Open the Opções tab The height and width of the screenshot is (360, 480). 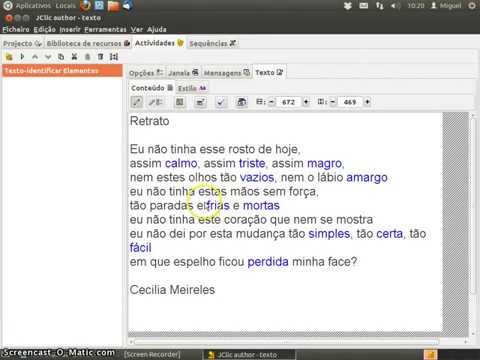tap(146, 73)
